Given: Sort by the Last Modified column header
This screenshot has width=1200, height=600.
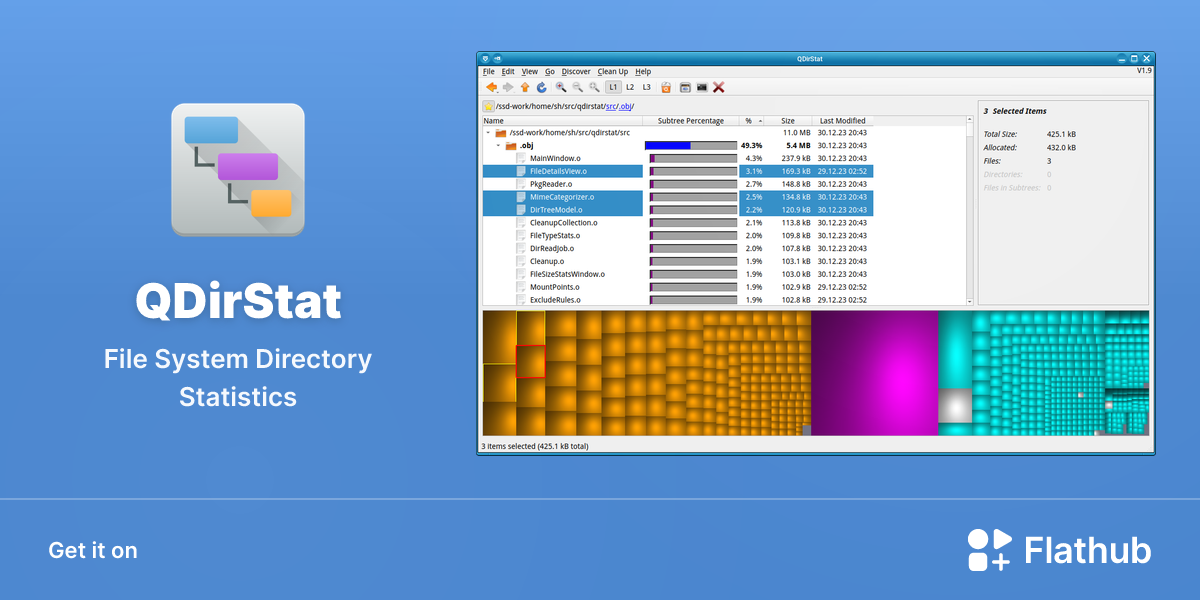Looking at the screenshot, I should tap(843, 121).
